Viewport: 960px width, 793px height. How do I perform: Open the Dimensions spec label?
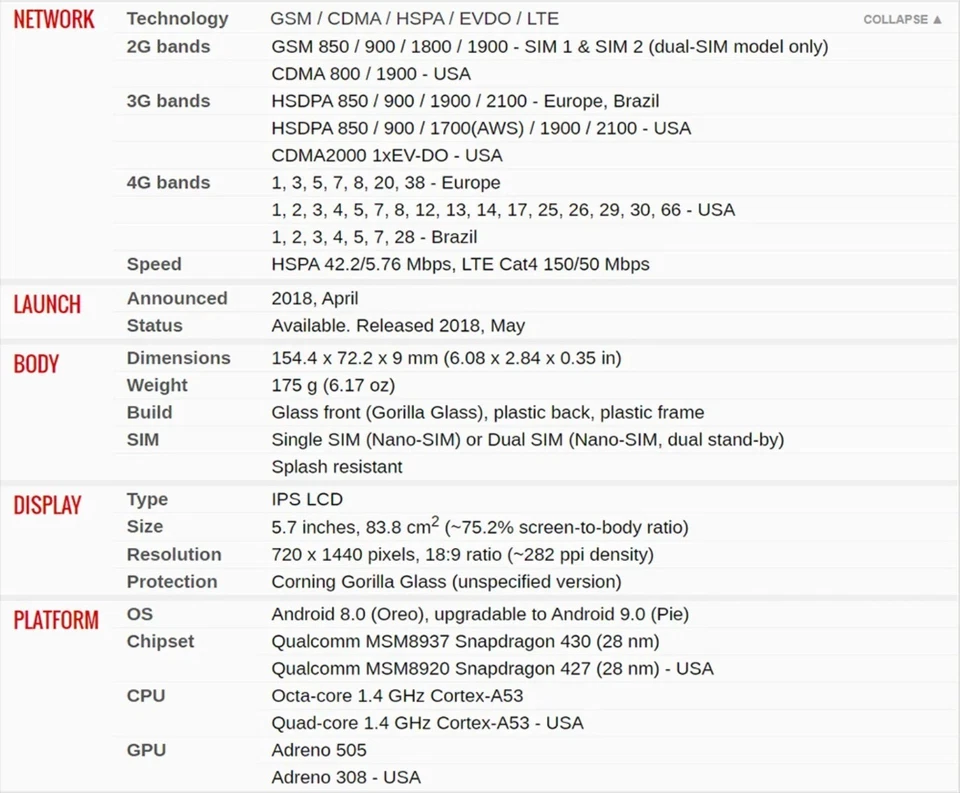178,358
